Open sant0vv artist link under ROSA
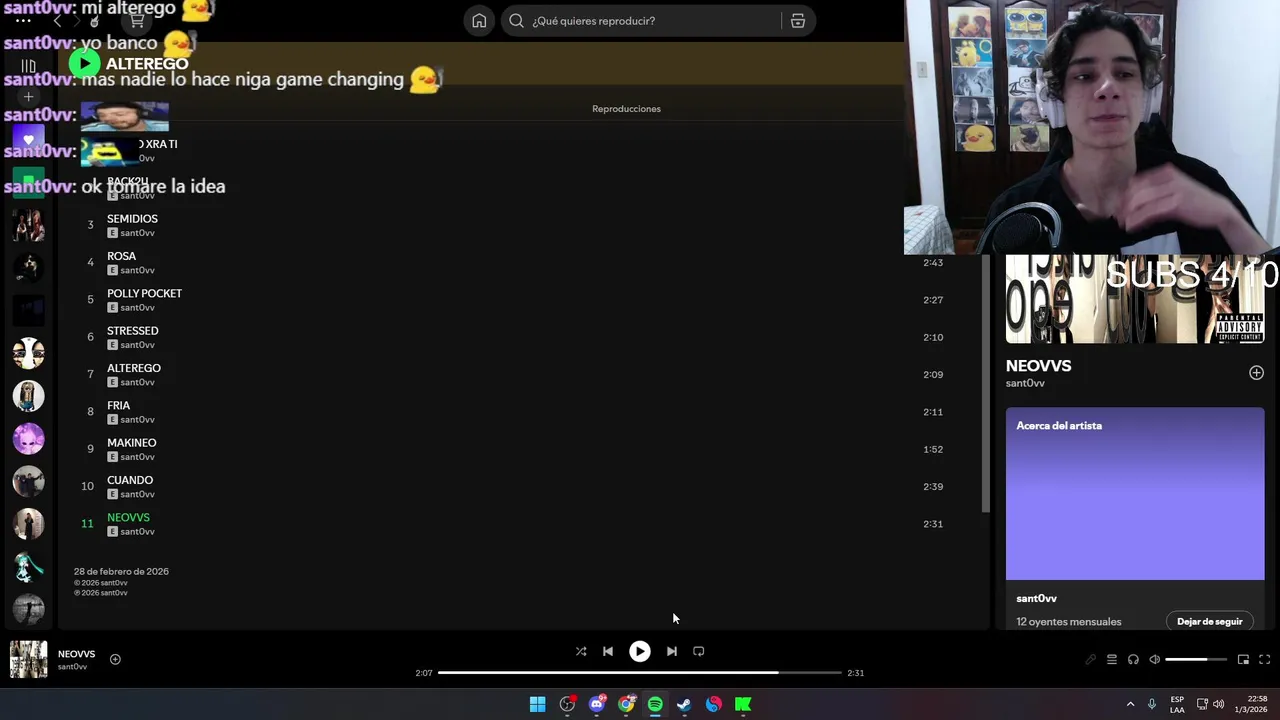The height and width of the screenshot is (720, 1280). click(138, 270)
